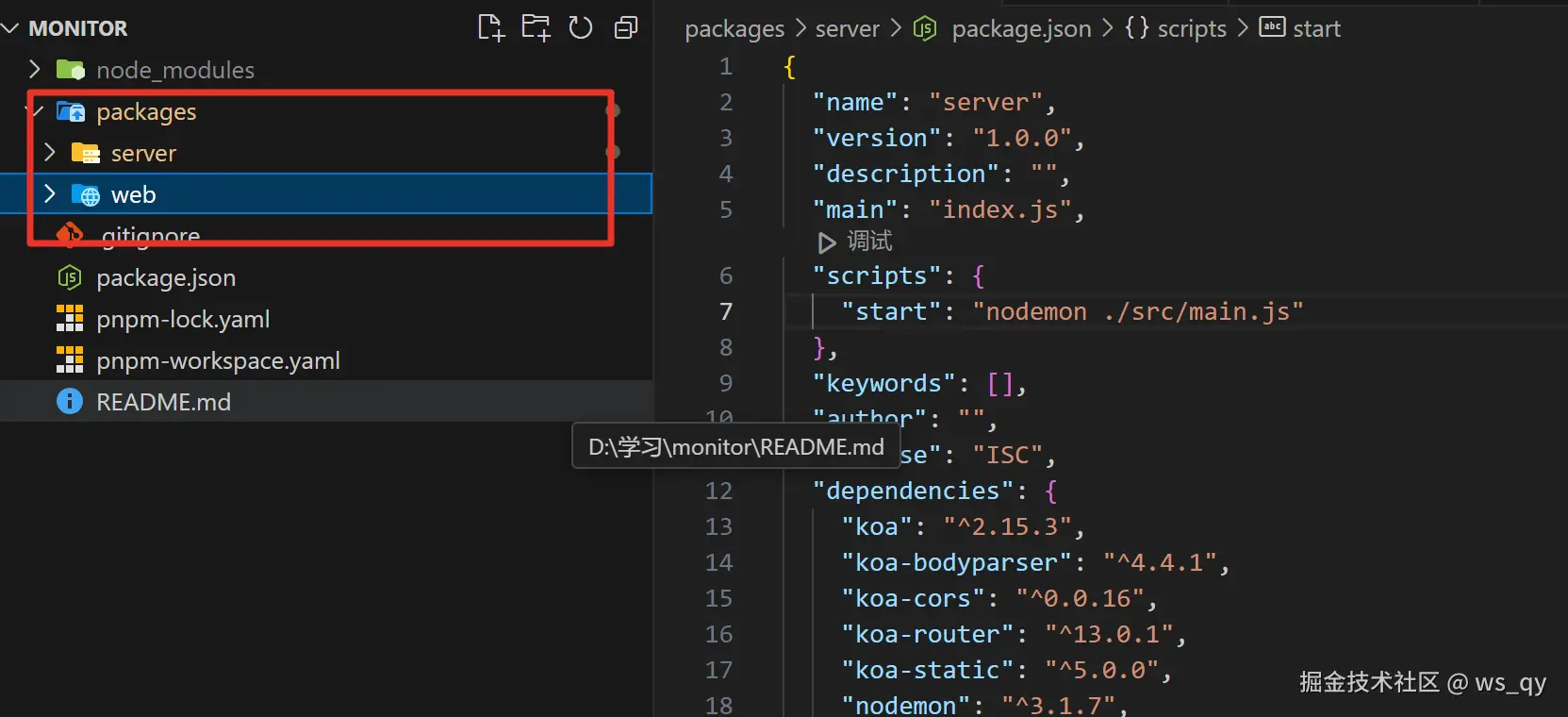Click the "nodemon ./src/main.js" string value
The image size is (1568, 717).
[1138, 311]
